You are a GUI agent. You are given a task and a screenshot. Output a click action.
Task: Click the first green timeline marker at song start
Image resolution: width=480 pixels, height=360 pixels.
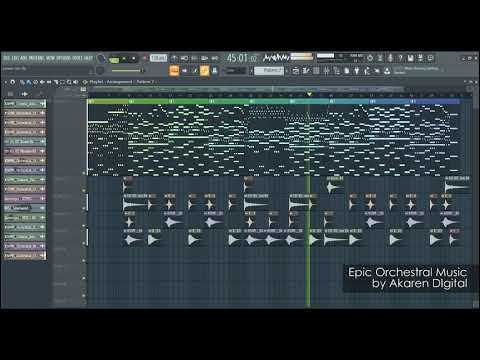[x=108, y=101]
